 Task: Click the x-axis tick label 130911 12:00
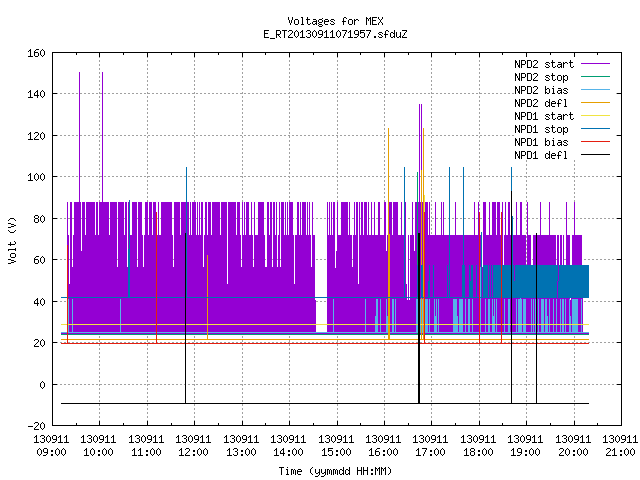pyautogui.click(x=193, y=446)
